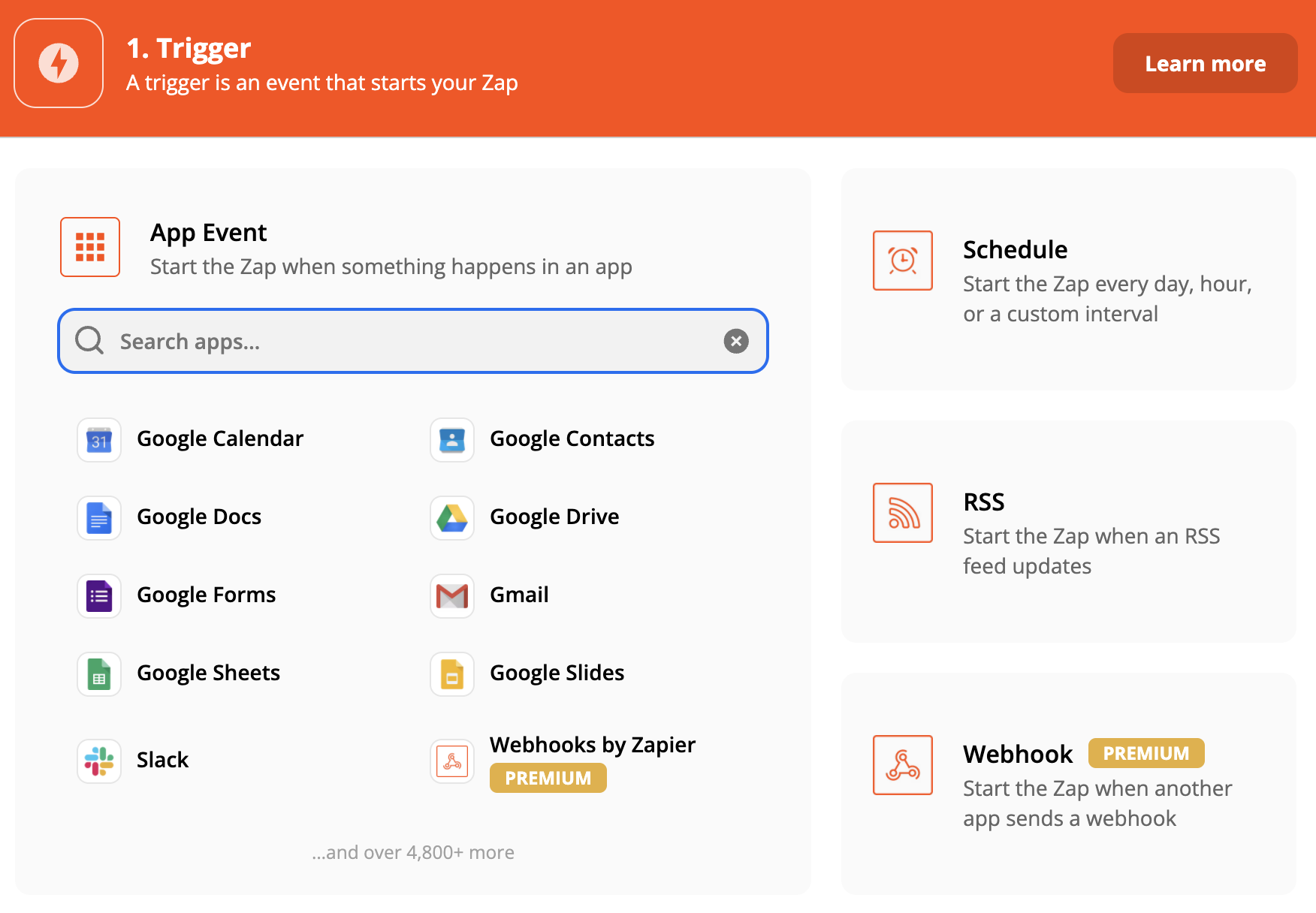Viewport: 1316px width, 913px height.
Task: Click 'Start the Zap when another app sends' description
Action: (1097, 803)
